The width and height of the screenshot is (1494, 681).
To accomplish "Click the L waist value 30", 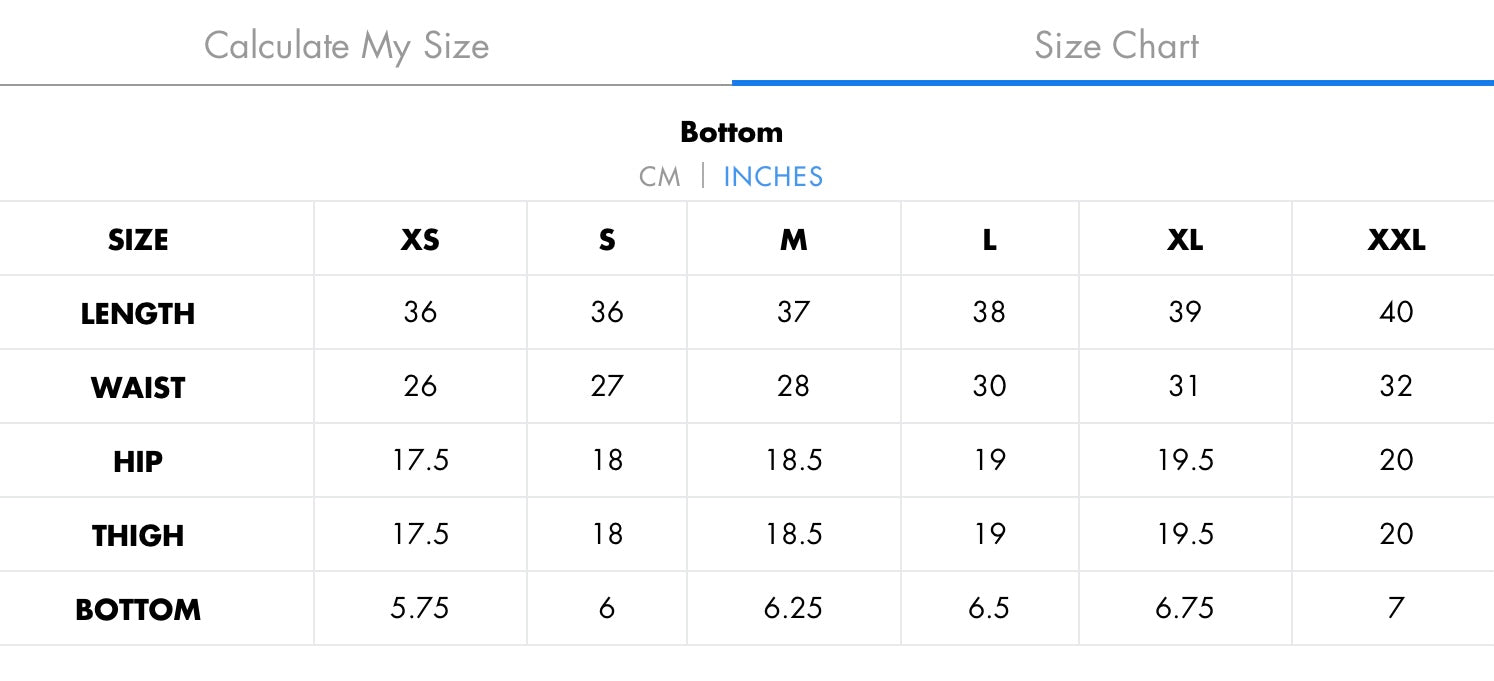I will pyautogui.click(x=989, y=386).
